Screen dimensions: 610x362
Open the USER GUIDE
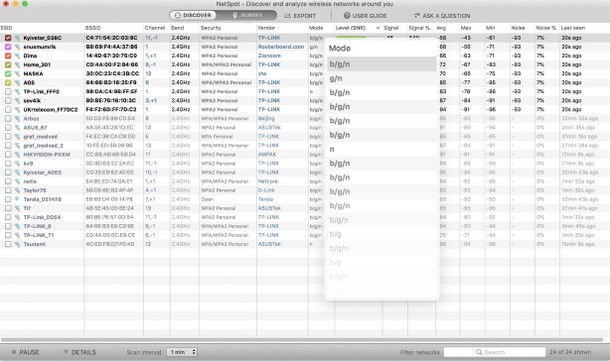365,16
